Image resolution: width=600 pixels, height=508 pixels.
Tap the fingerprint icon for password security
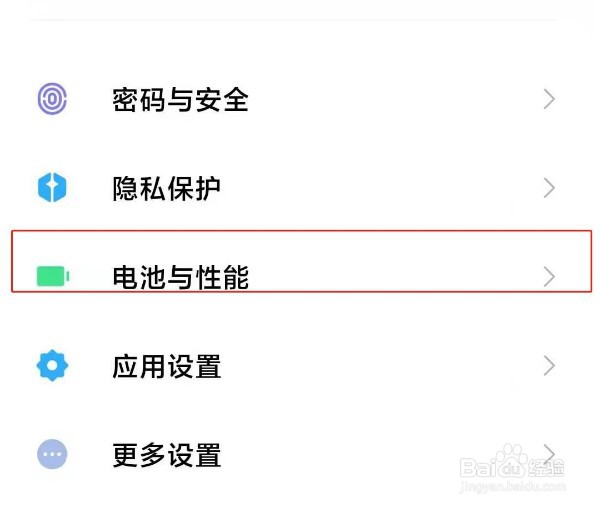coord(52,100)
